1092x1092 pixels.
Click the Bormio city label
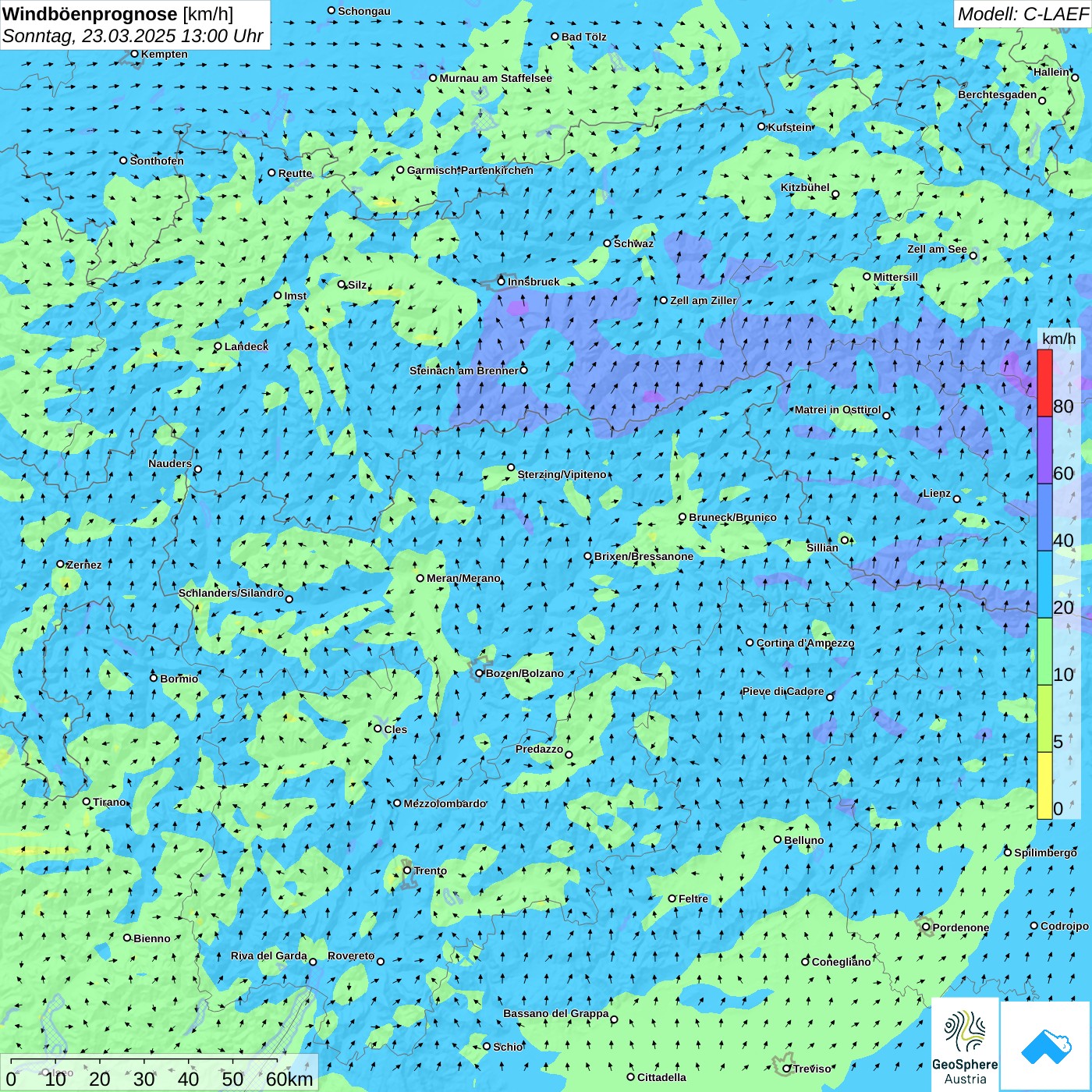pyautogui.click(x=179, y=679)
